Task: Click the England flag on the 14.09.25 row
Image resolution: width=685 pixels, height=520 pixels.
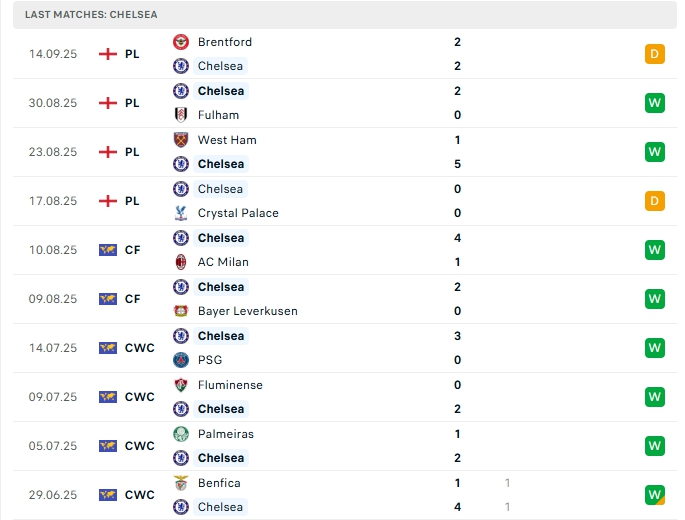Action: click(x=108, y=54)
